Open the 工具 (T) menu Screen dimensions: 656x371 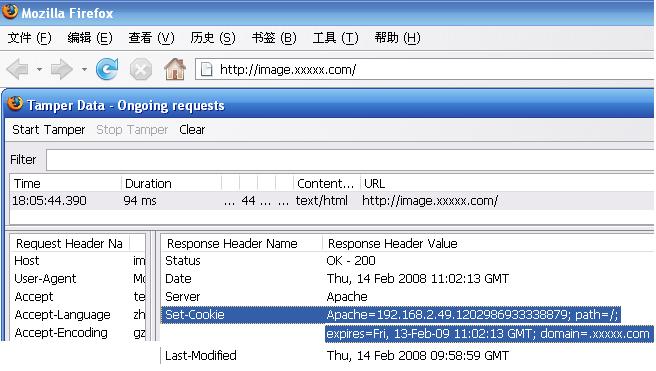click(x=335, y=38)
